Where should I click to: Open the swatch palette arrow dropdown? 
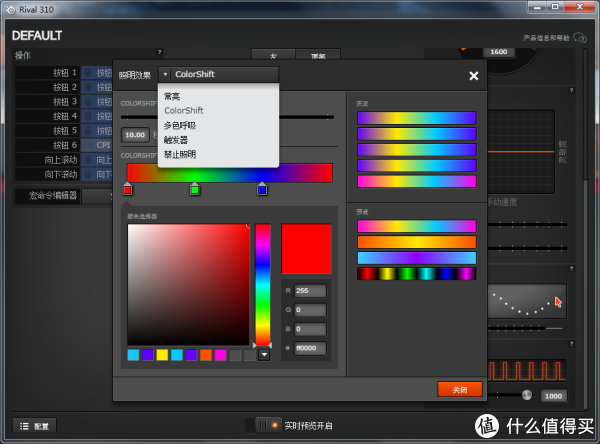tap(264, 355)
